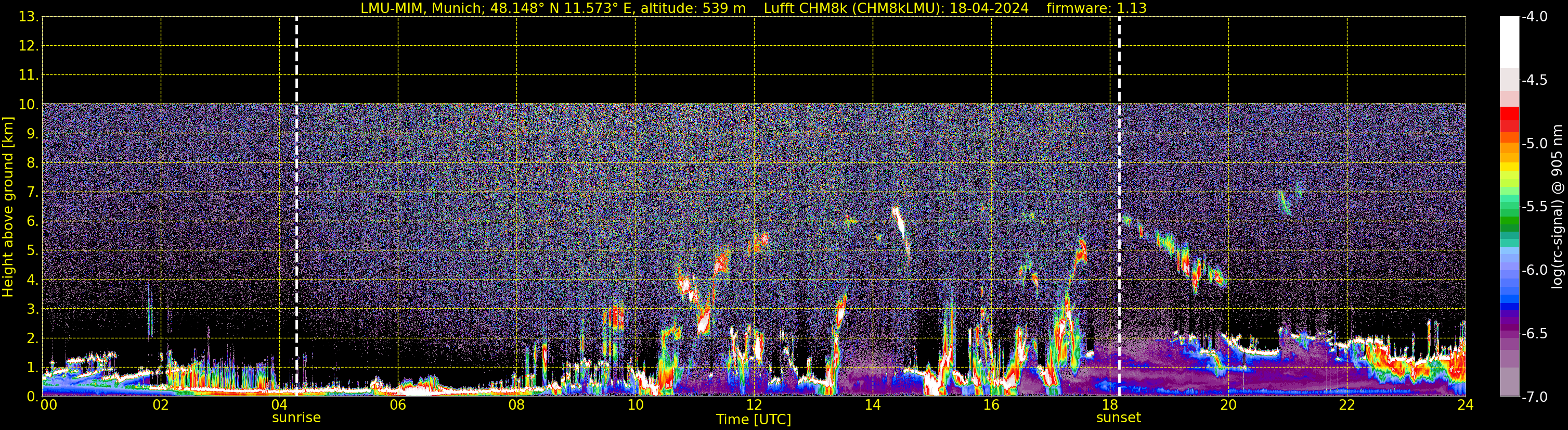Image resolution: width=1568 pixels, height=430 pixels.
Task: Click the colorbar tick label -6.0
Action: [1535, 270]
